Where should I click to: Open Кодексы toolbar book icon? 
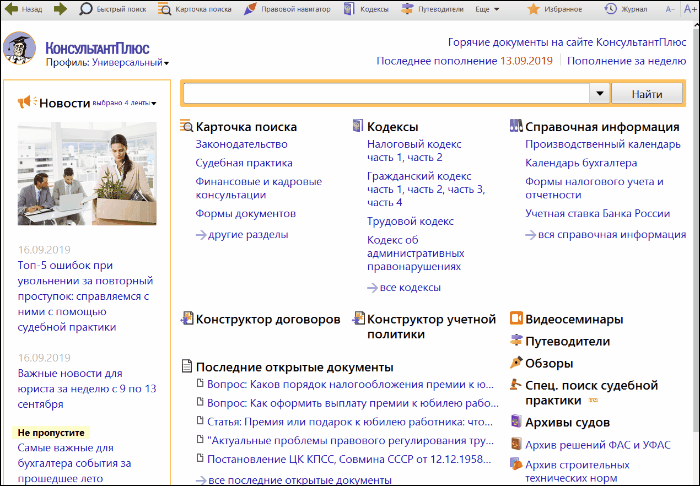(349, 9)
